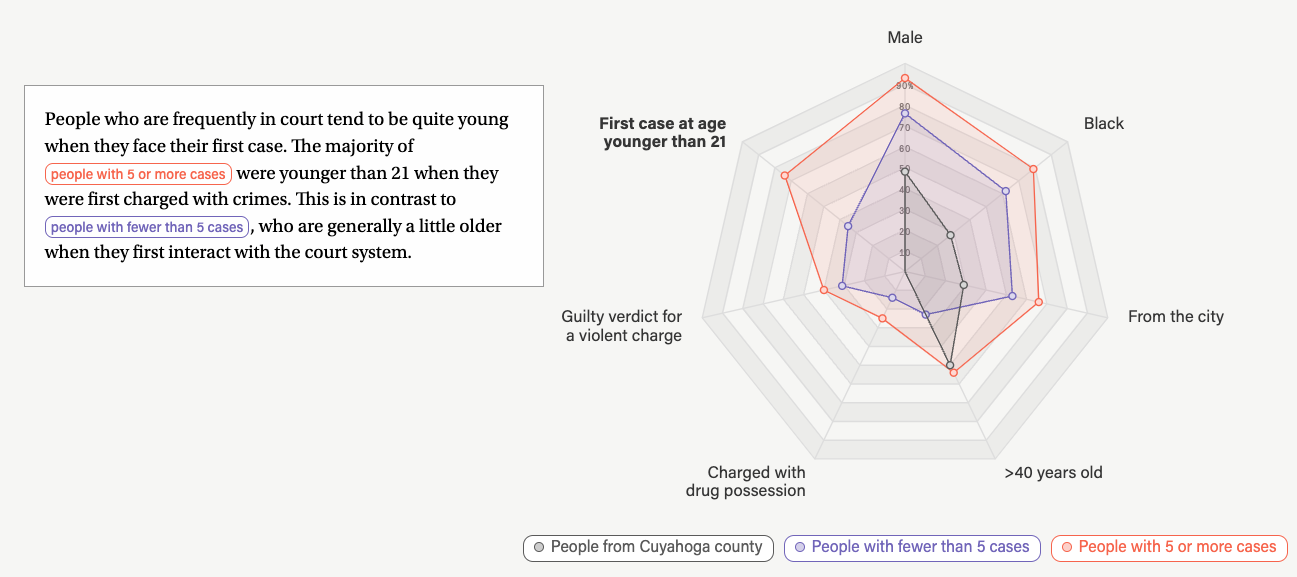Click the Black axis label

pyautogui.click(x=1103, y=123)
